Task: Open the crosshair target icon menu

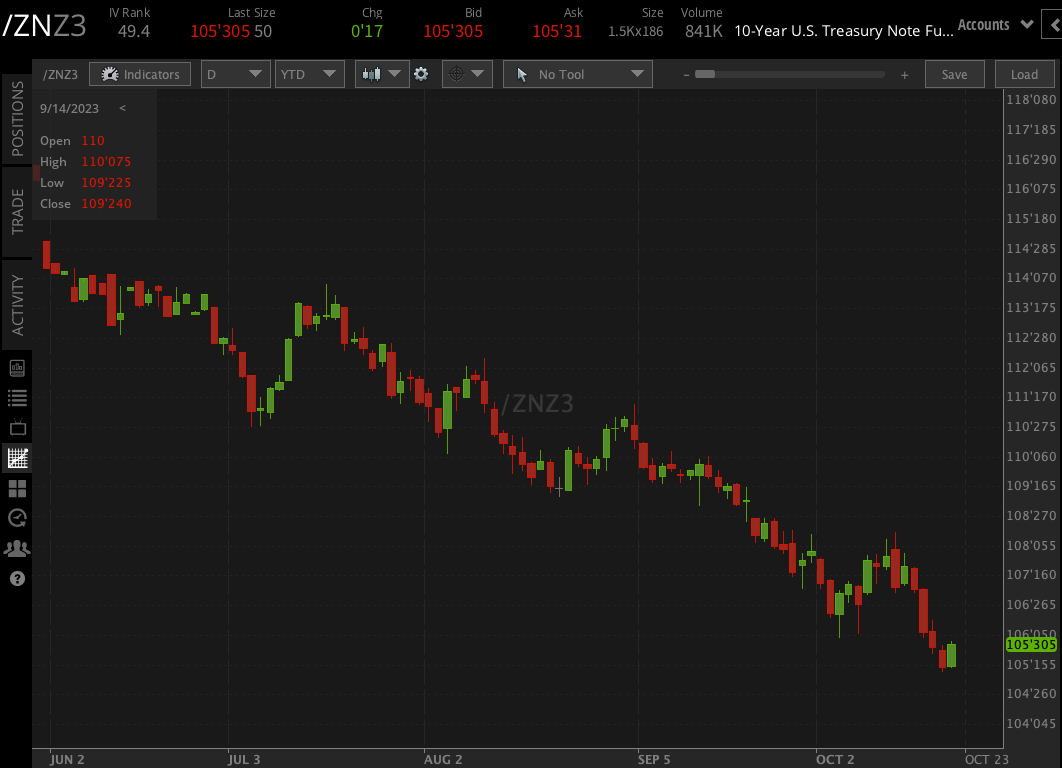Action: [467, 74]
